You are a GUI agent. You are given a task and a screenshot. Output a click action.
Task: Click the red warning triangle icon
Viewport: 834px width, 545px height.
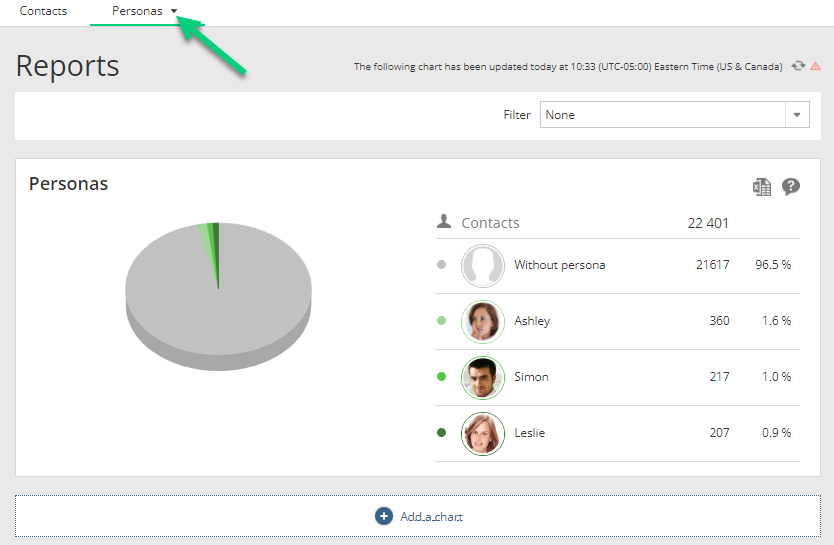pyautogui.click(x=815, y=66)
